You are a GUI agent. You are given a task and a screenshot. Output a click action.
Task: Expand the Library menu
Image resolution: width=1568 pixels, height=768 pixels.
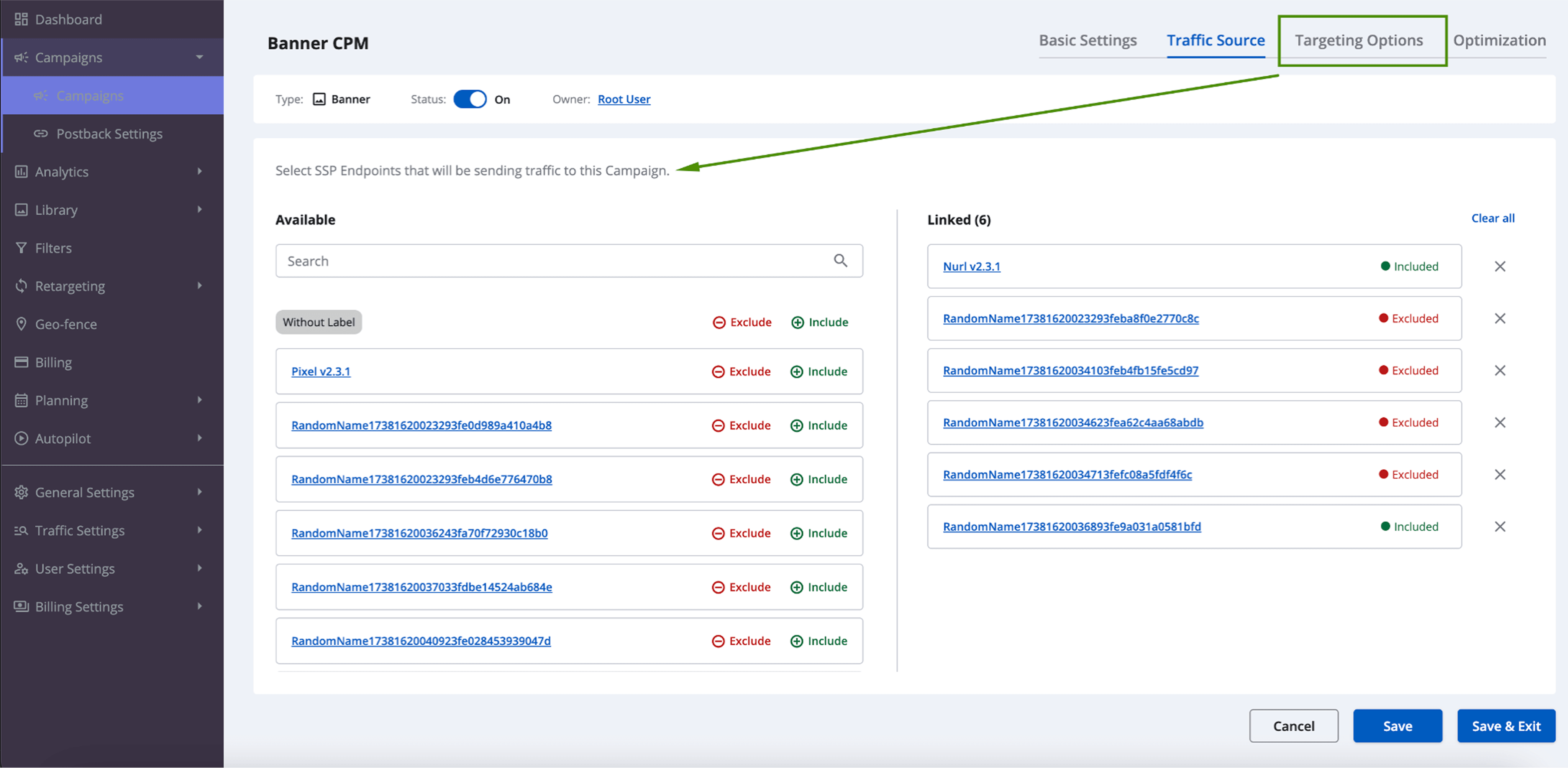199,209
